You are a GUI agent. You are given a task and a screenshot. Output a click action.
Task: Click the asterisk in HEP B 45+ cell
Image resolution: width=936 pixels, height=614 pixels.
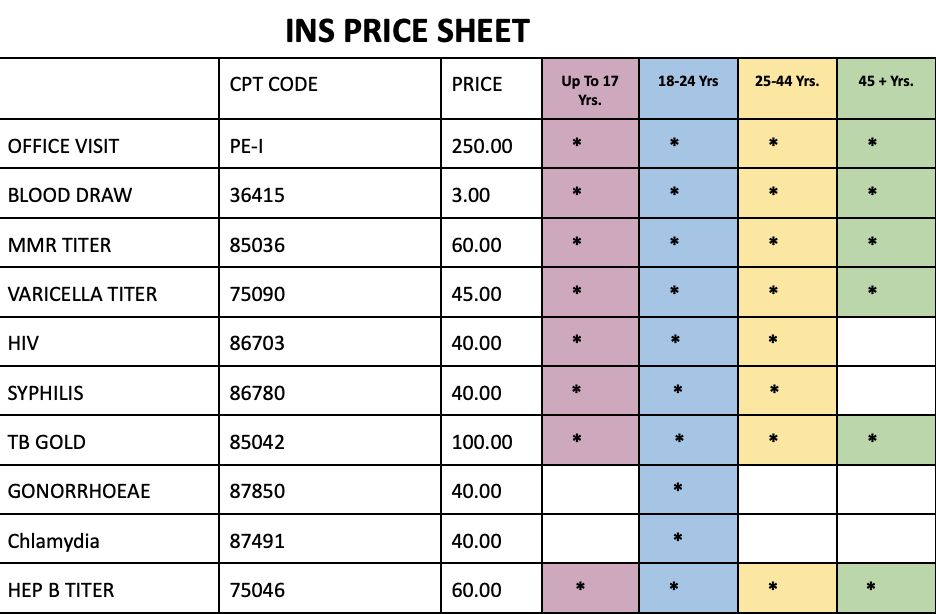871,587
